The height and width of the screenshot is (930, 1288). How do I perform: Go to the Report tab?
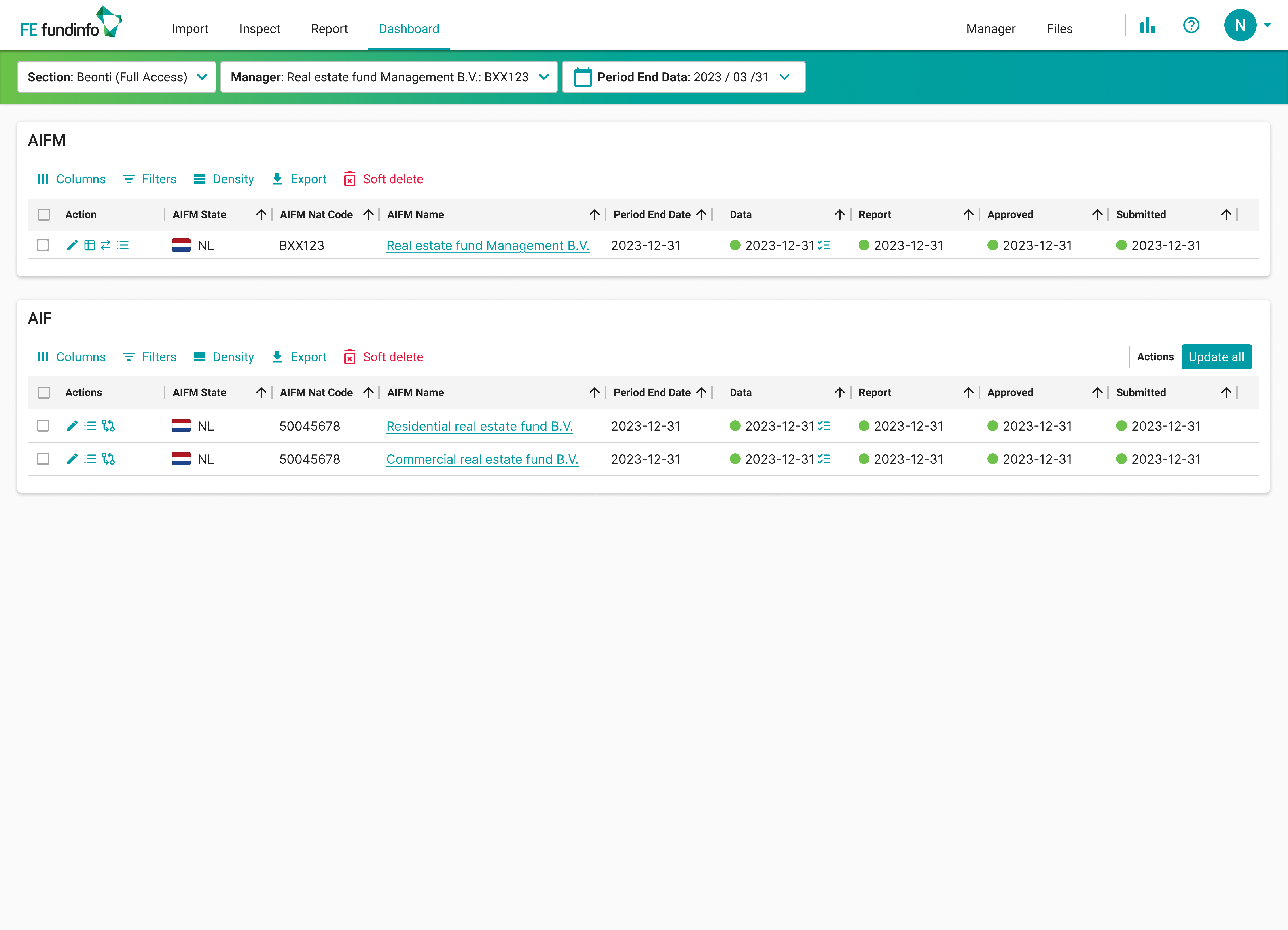pos(329,29)
